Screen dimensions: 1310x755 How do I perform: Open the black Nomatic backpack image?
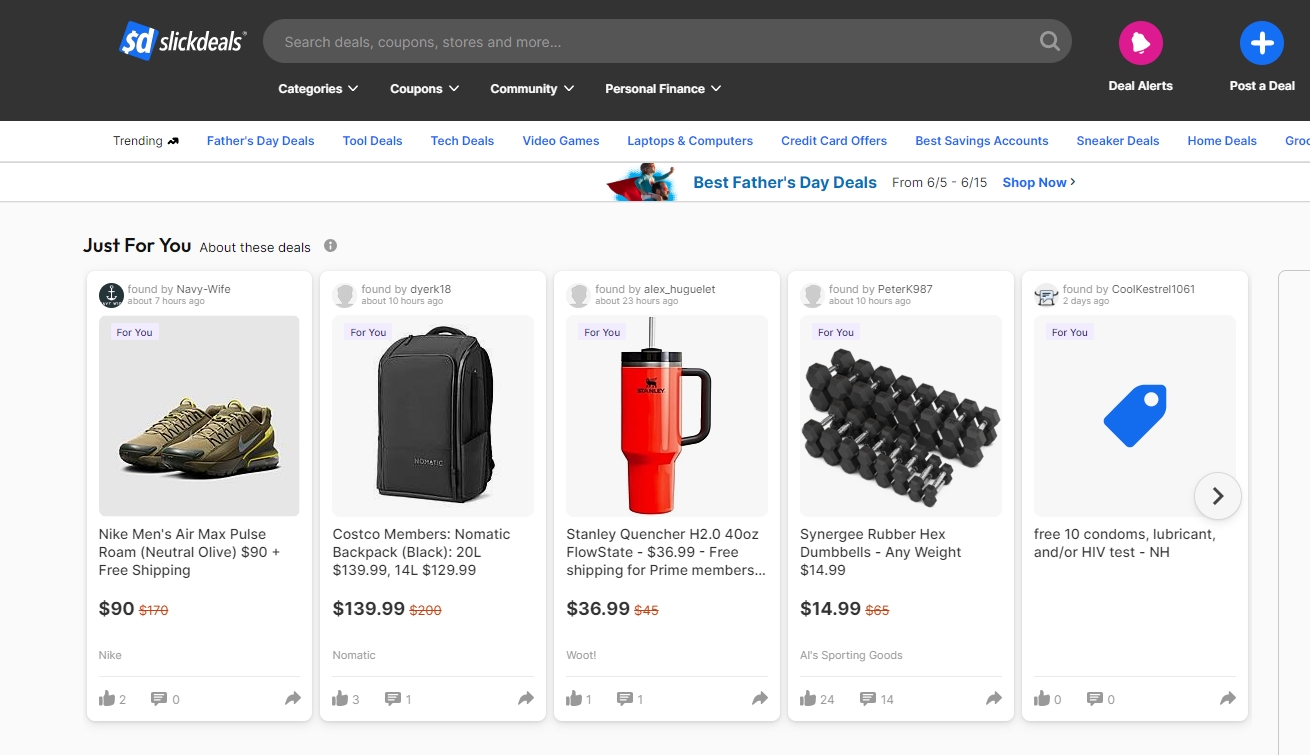tap(433, 416)
